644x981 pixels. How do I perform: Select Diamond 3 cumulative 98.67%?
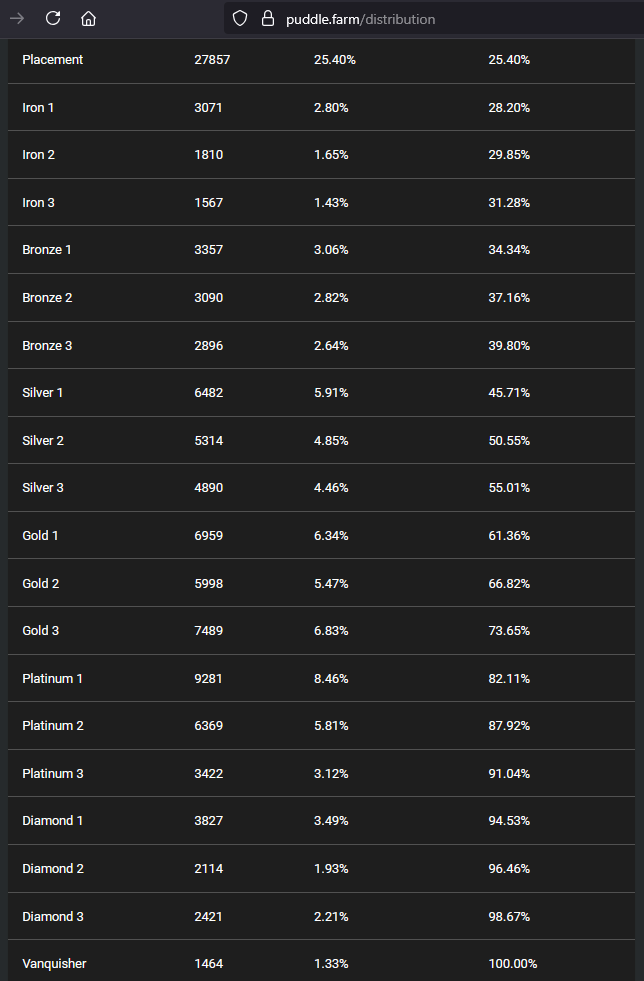[x=509, y=917]
